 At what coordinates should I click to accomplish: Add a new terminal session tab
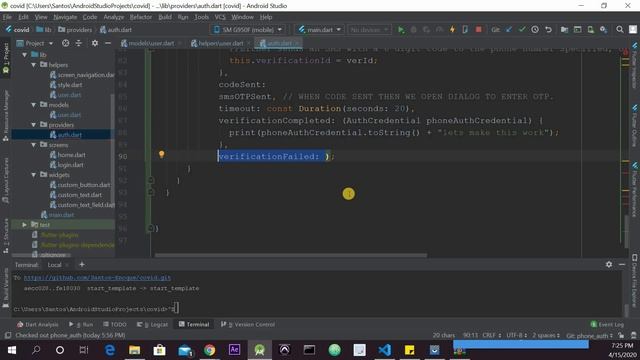(82, 264)
